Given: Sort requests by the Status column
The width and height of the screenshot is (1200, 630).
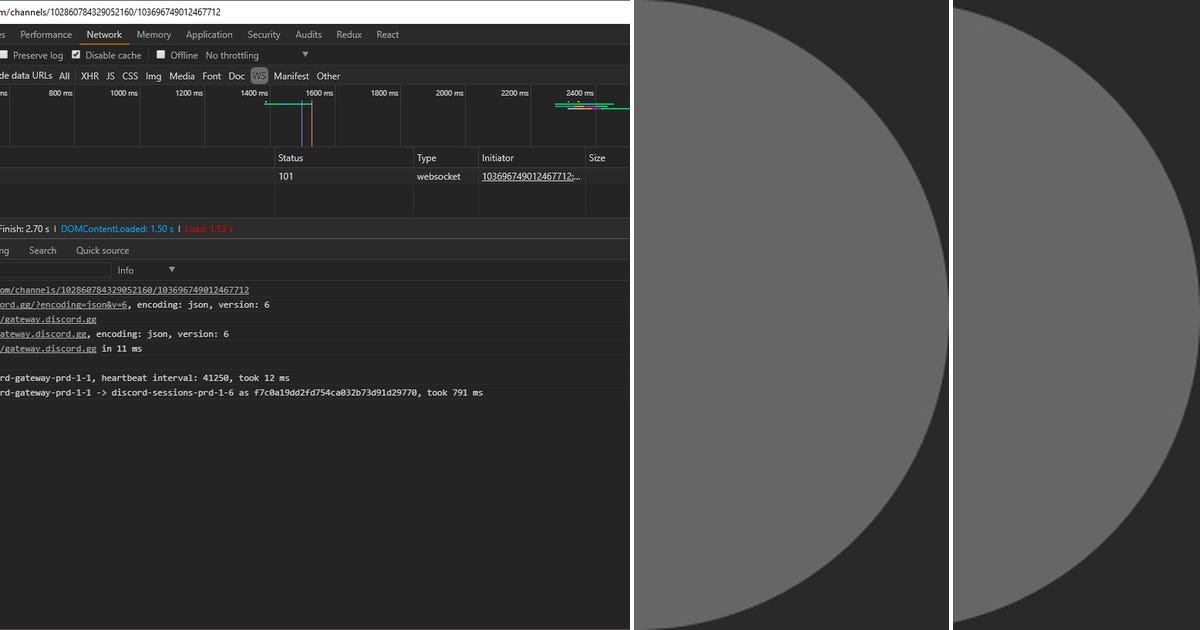Looking at the screenshot, I should point(289,157).
